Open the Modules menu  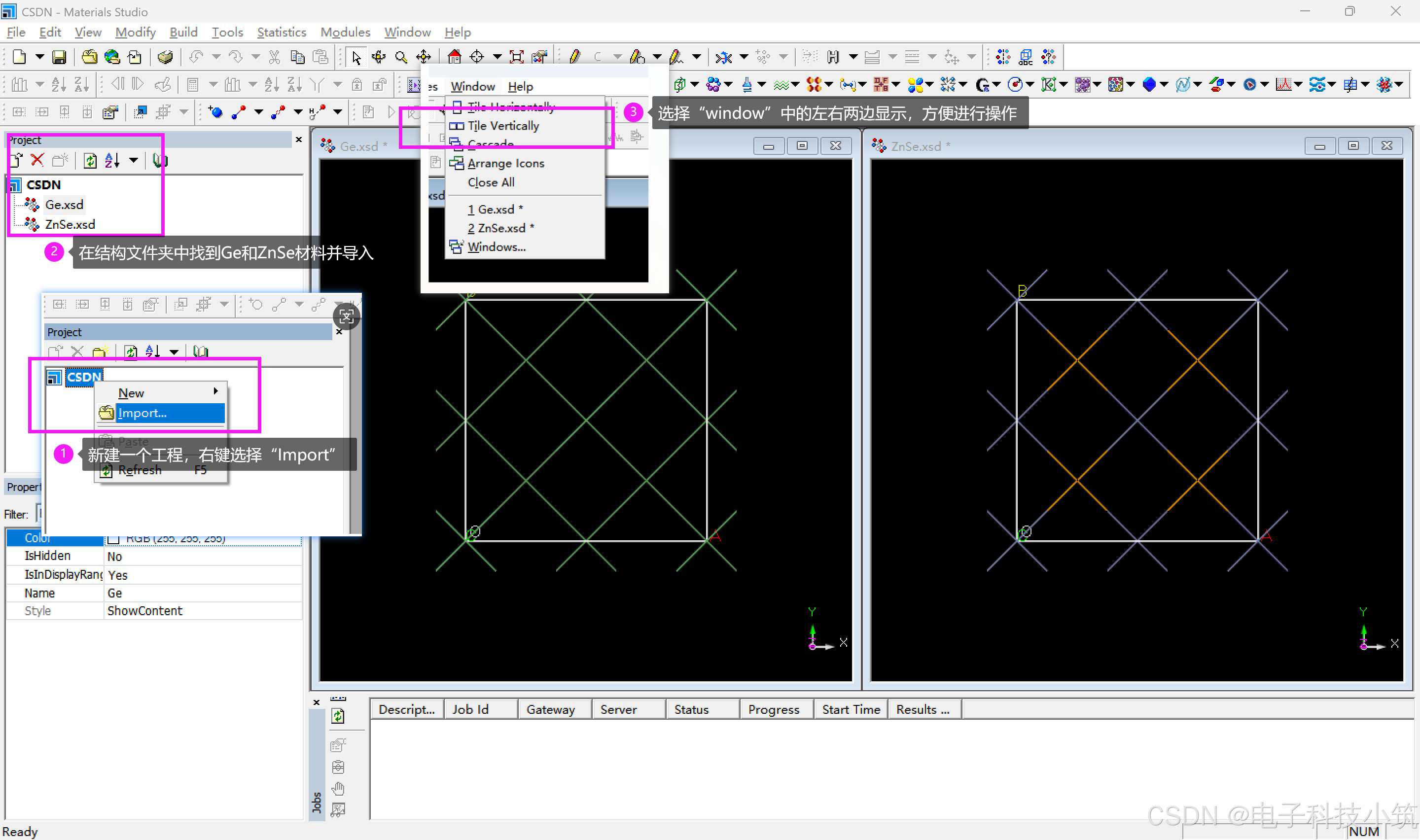click(345, 32)
